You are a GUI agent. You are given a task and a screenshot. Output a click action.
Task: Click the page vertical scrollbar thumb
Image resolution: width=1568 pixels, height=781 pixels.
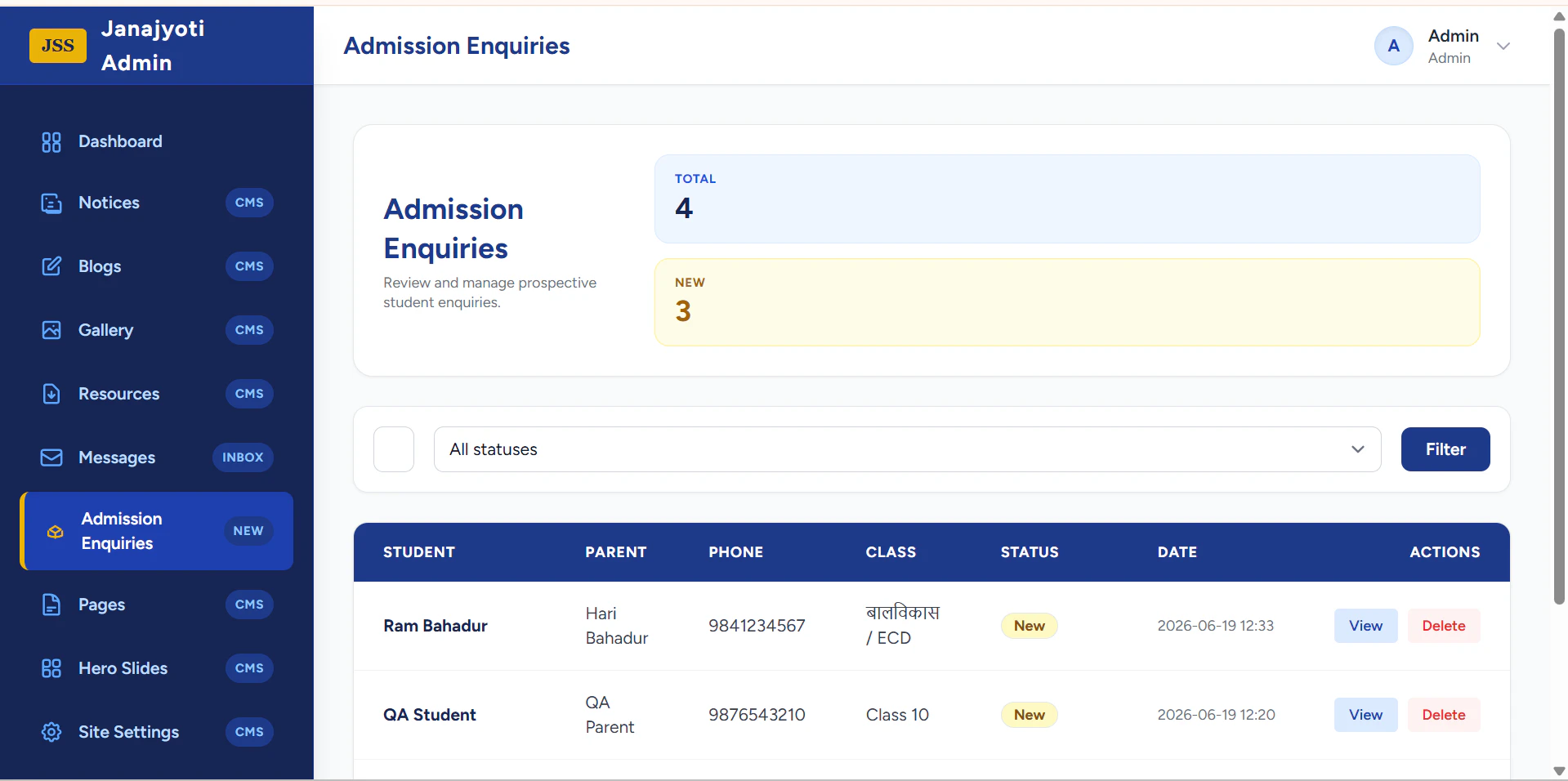point(1559,317)
